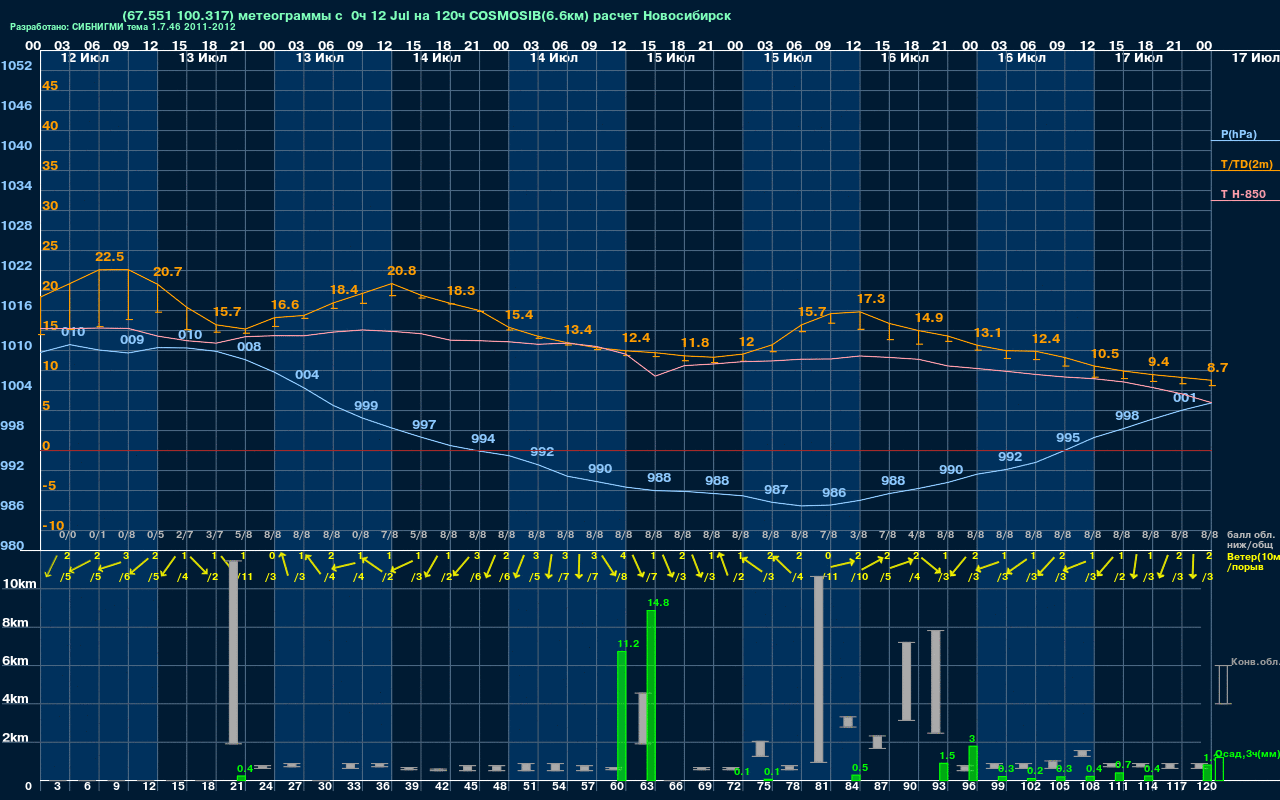The image size is (1280, 800).
Task: Click the 11.2 precipitation amount label
Action: click(x=628, y=644)
